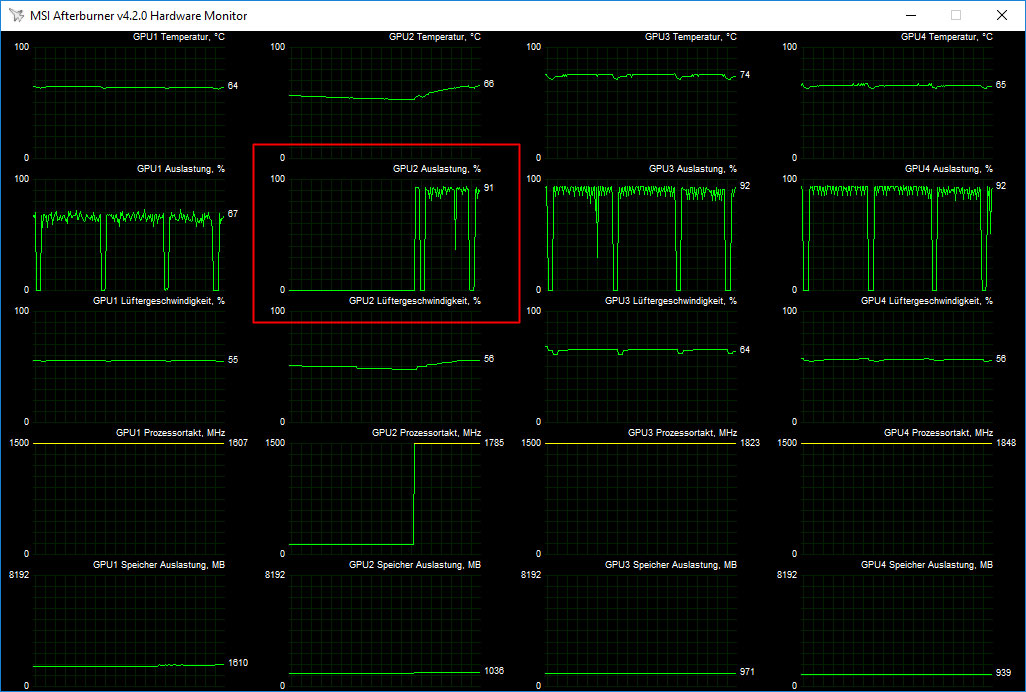Click GPU2 core clock value 1785
This screenshot has width=1026, height=692.
[493, 443]
